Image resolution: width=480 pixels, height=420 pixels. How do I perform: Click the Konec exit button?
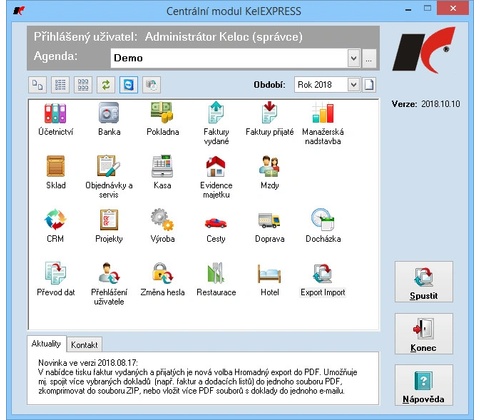424,334
